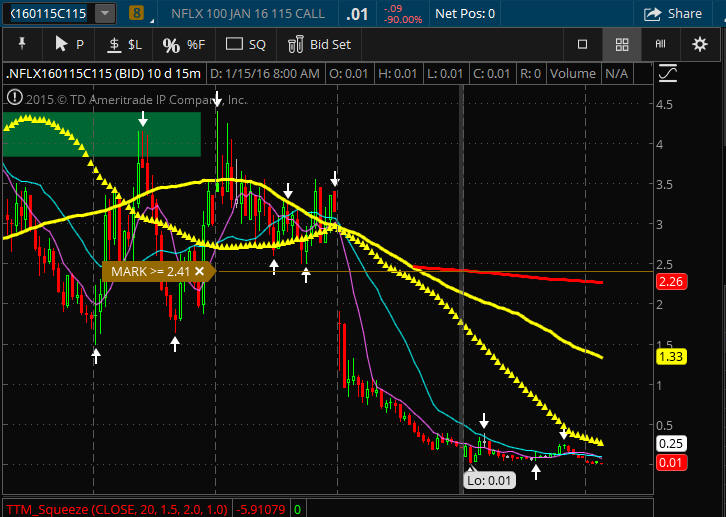Click the green shaded rectangle zone
Image resolution: width=726 pixels, height=517 pixels.
point(102,135)
